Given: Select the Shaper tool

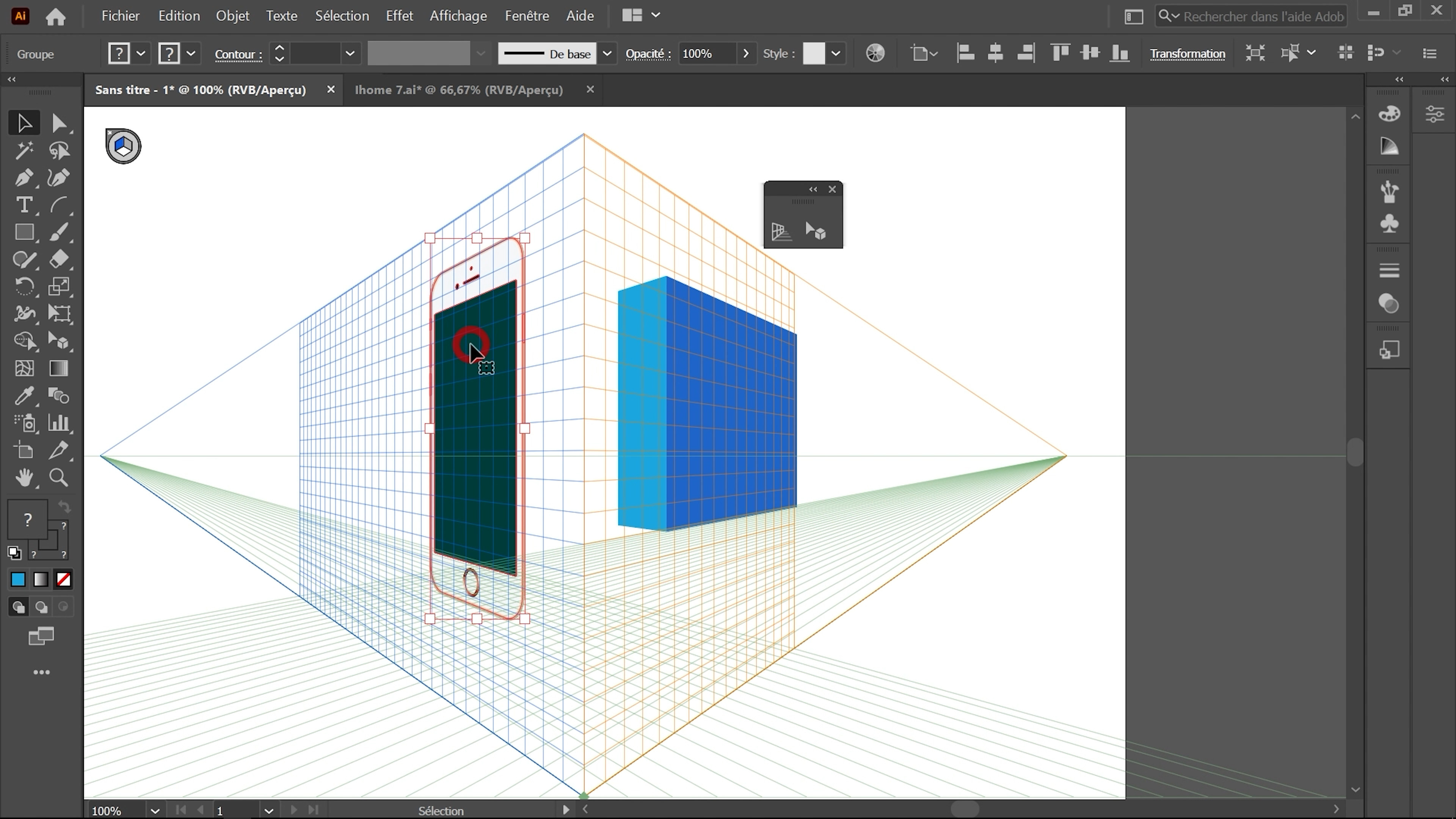Looking at the screenshot, I should 24,259.
